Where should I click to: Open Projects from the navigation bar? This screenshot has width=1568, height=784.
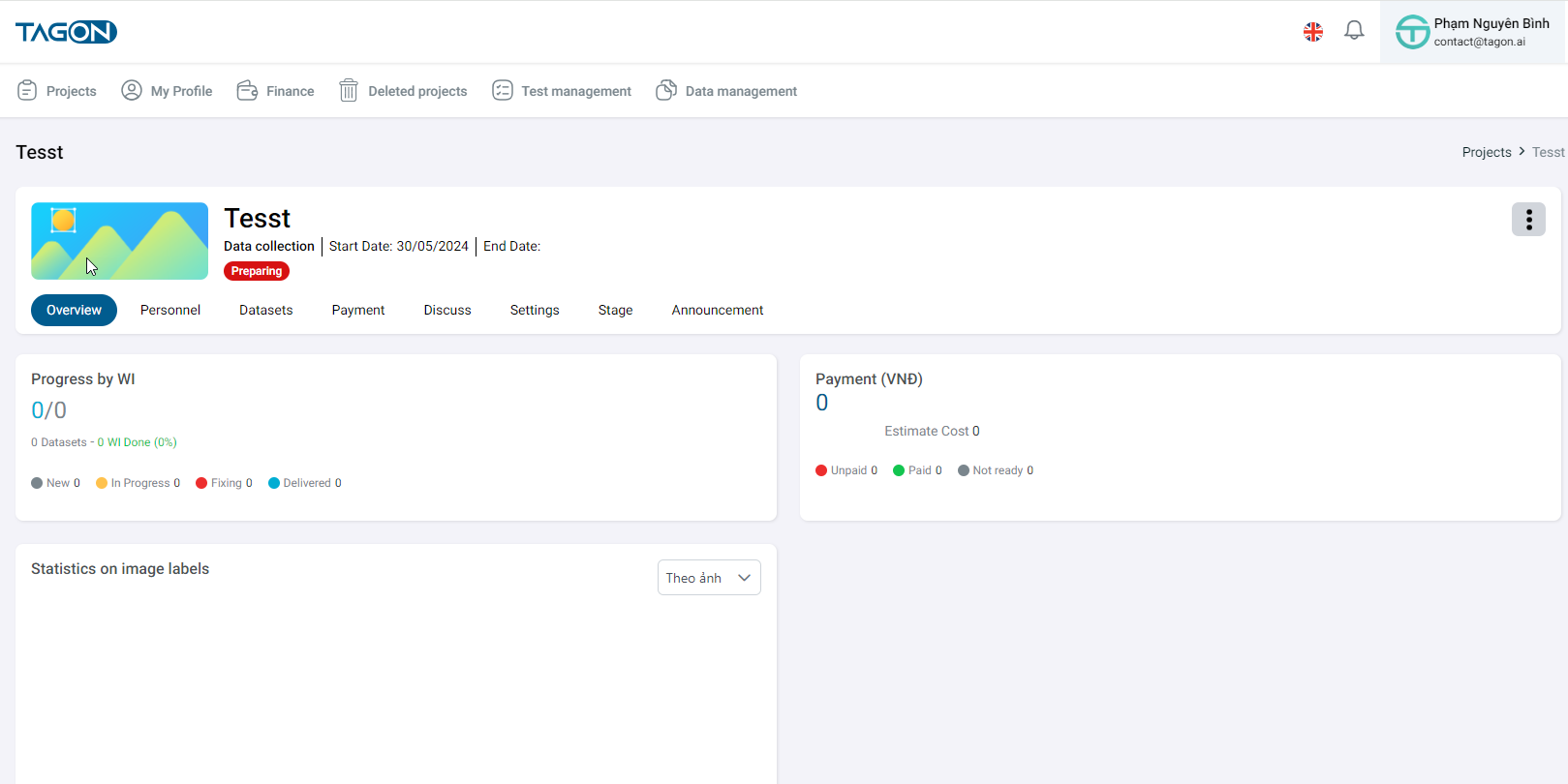coord(57,91)
